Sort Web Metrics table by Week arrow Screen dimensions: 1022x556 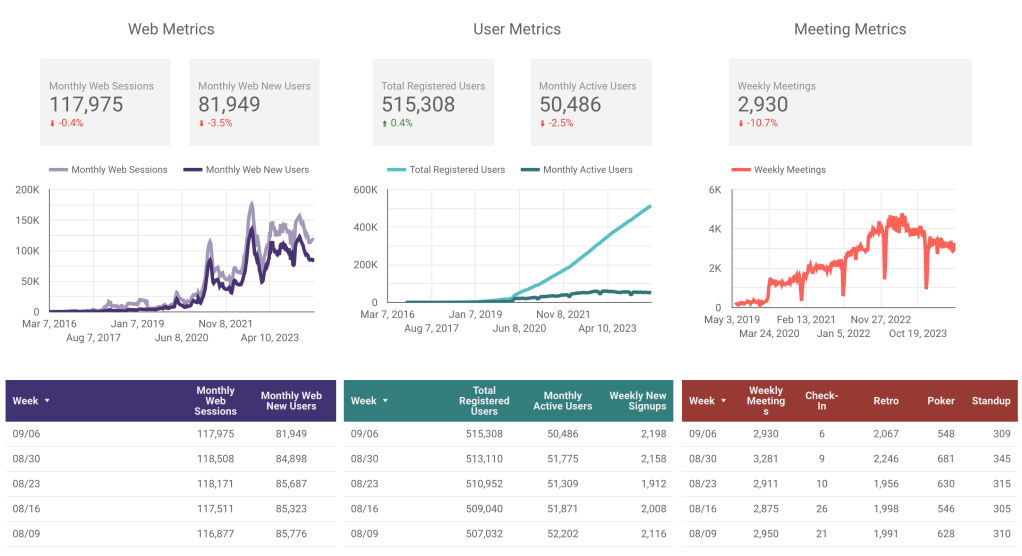pyautogui.click(x=47, y=401)
